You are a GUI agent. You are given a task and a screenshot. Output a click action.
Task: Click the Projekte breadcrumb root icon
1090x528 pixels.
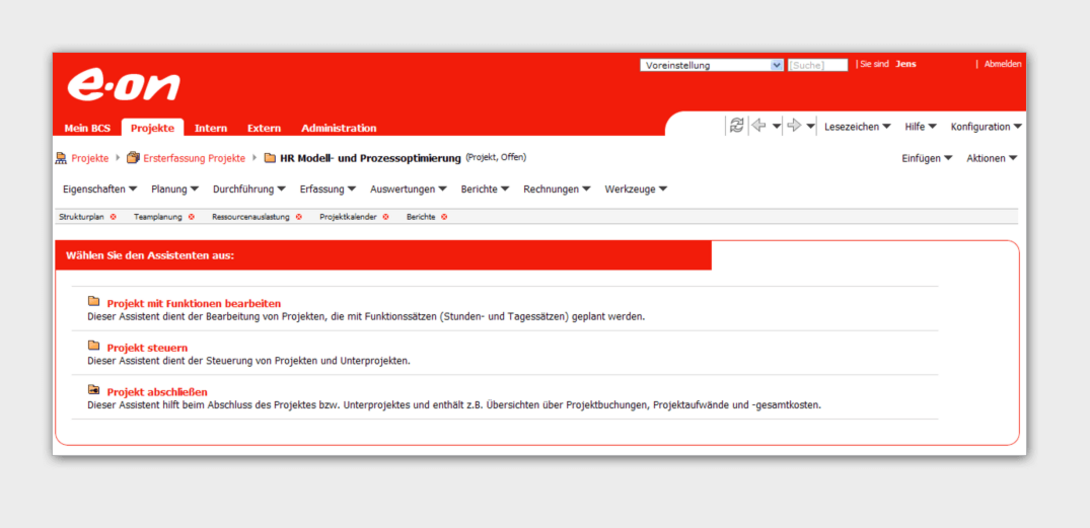tap(61, 158)
